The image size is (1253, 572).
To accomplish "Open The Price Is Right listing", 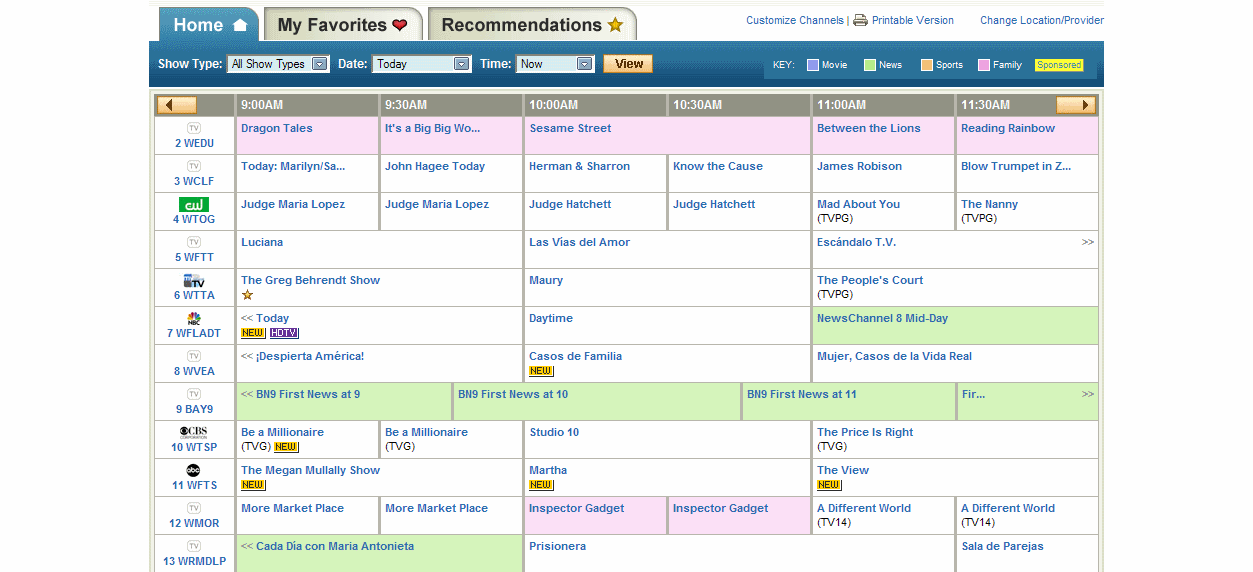I will pos(865,432).
